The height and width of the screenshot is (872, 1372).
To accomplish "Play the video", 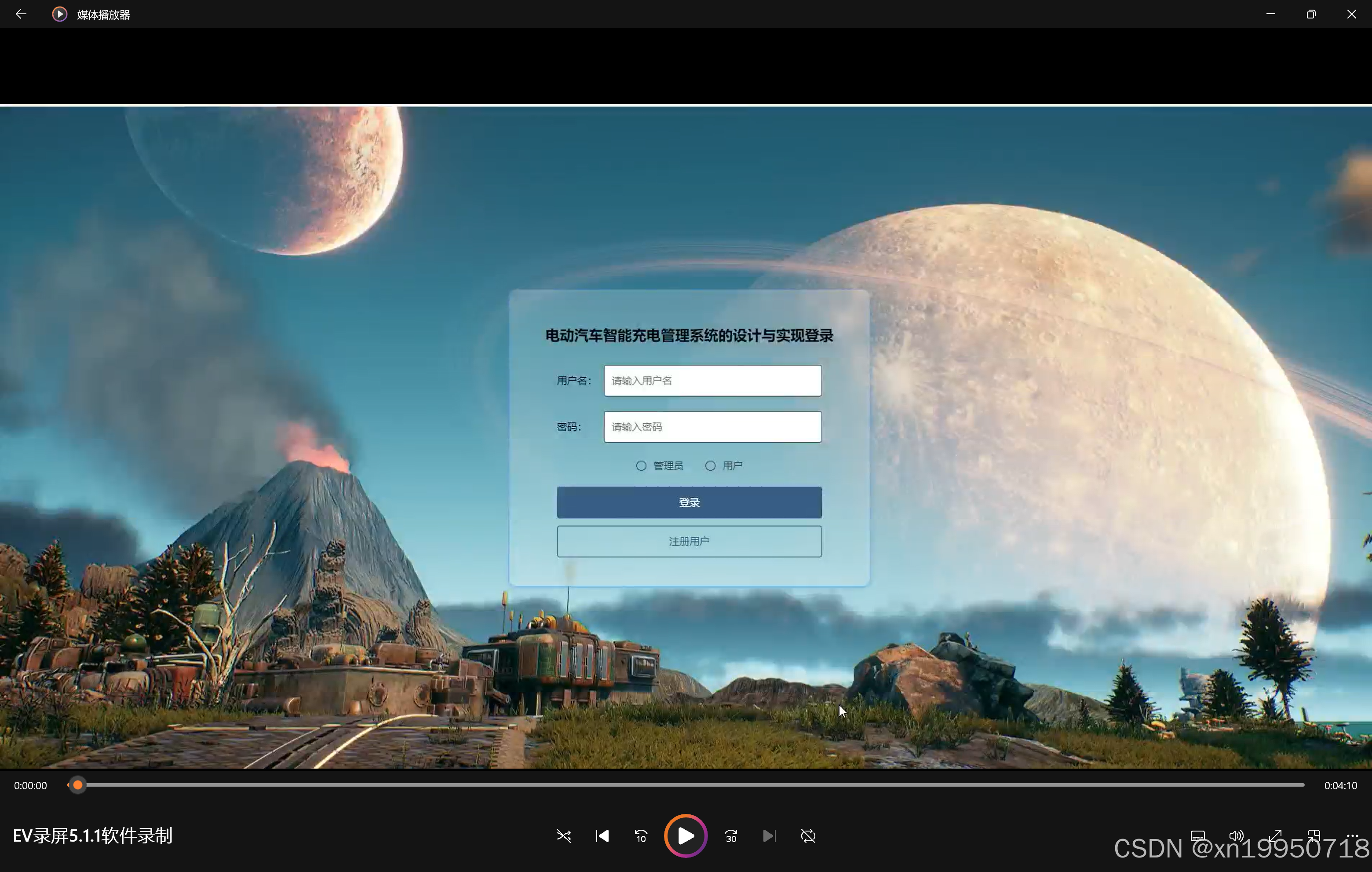I will point(686,836).
